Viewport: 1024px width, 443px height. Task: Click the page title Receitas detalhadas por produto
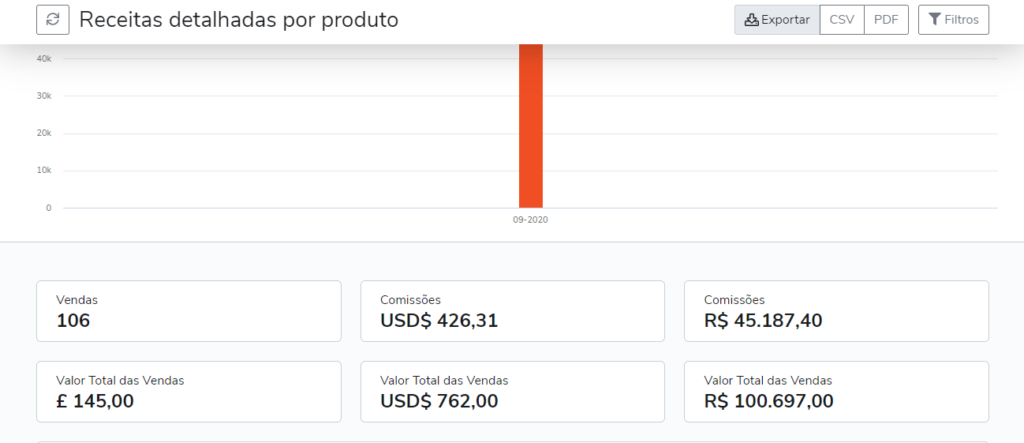238,20
